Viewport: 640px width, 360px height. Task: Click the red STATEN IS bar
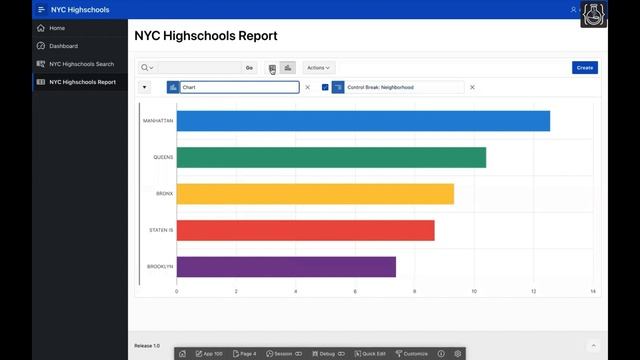(x=306, y=230)
